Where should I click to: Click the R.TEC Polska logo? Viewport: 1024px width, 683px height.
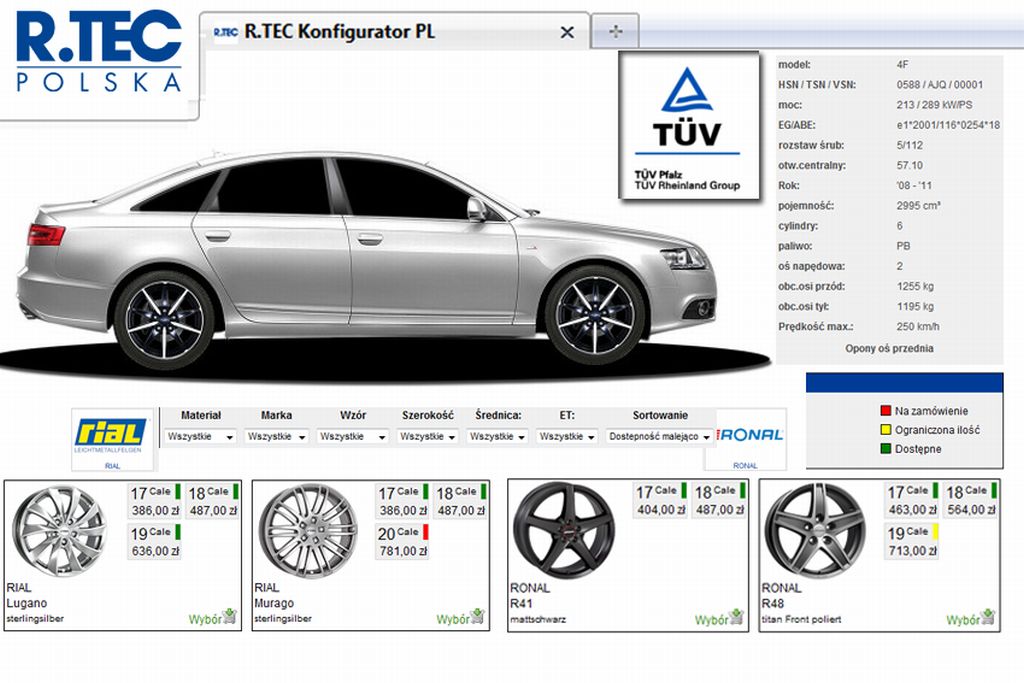[99, 52]
